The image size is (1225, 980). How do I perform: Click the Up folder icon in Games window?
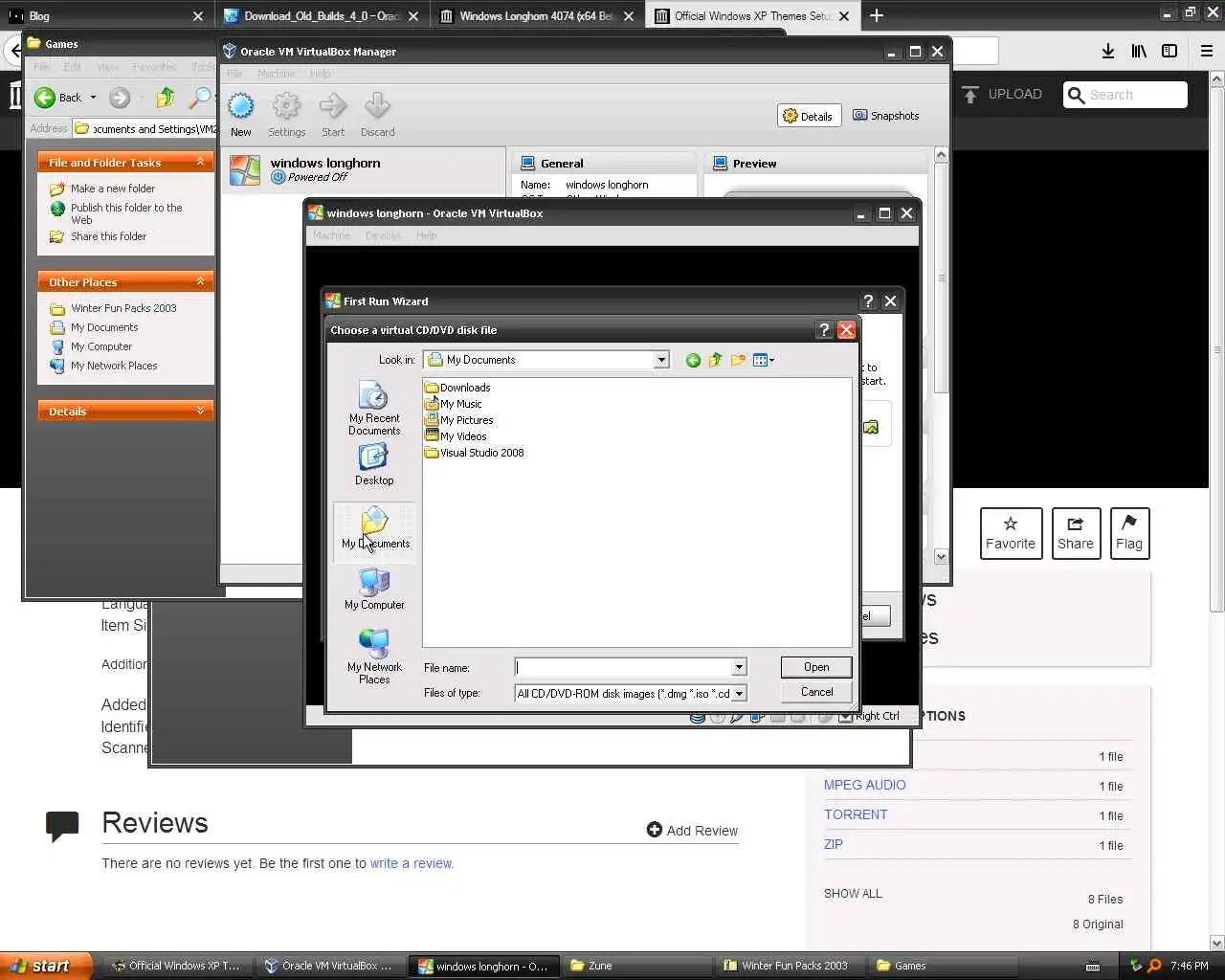click(166, 98)
